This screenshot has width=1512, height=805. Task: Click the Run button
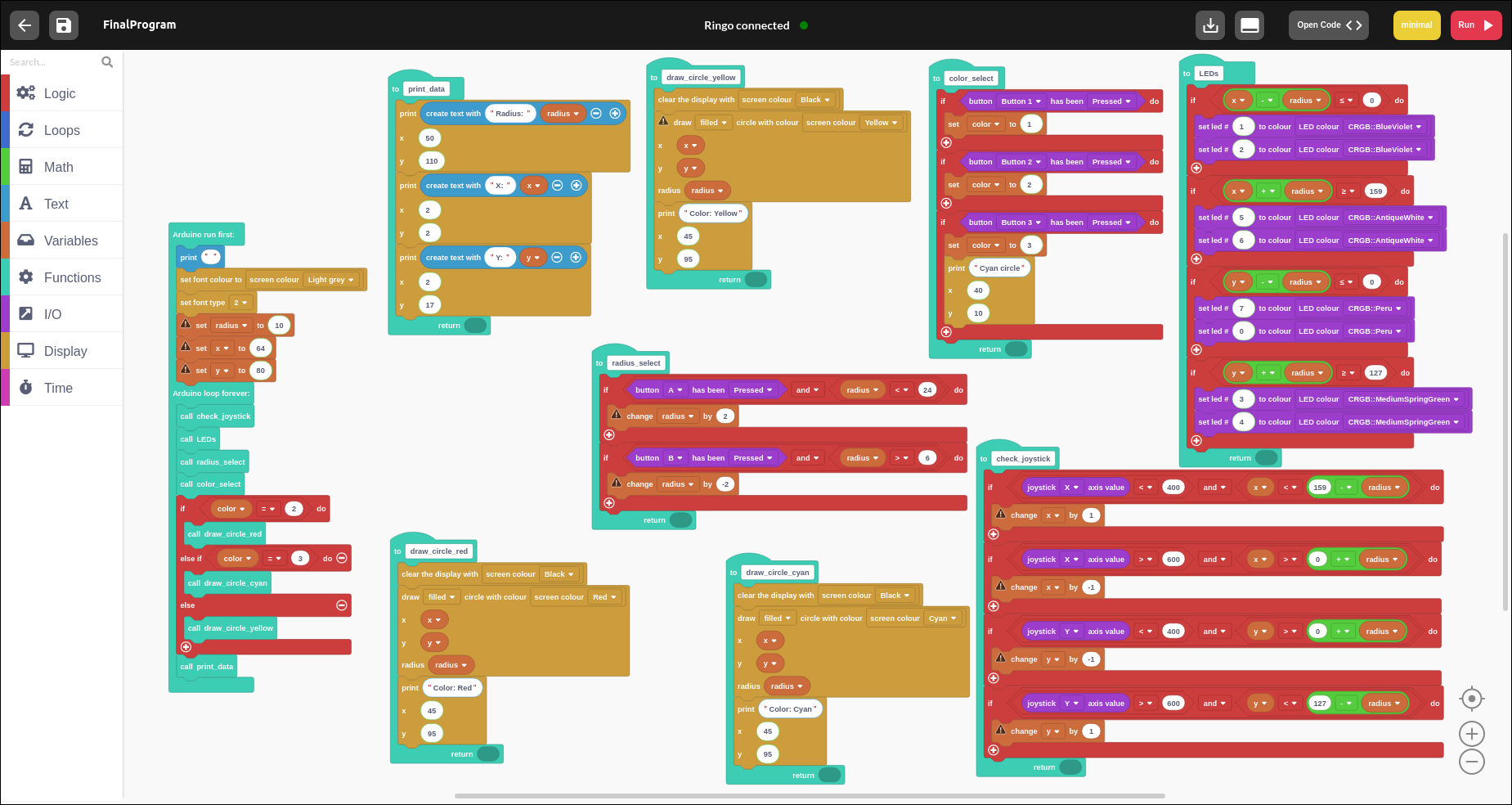(x=1476, y=25)
